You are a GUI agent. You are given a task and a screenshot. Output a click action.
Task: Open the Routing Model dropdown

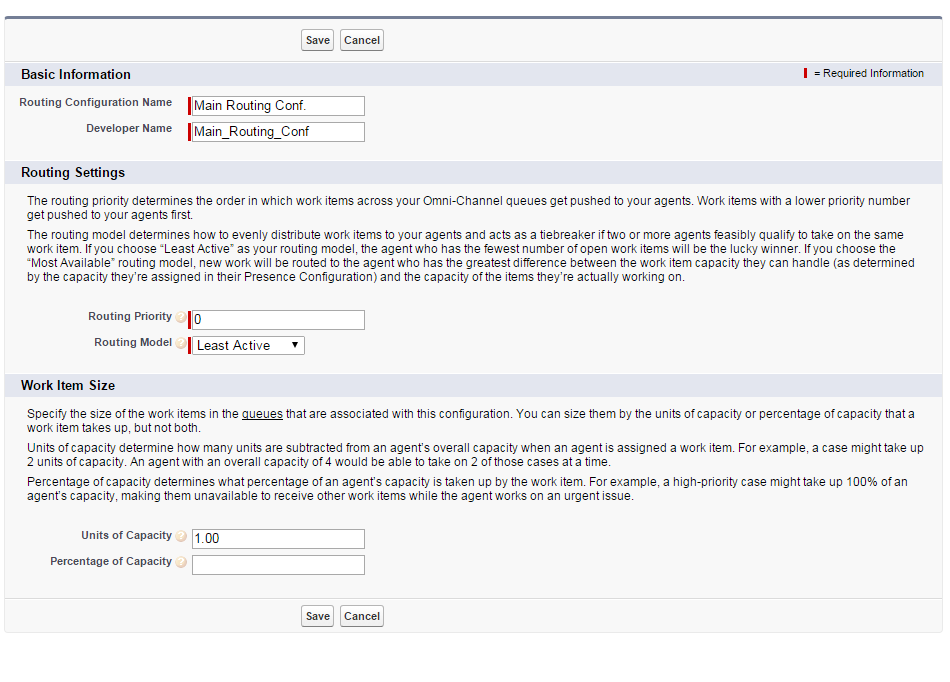click(248, 345)
